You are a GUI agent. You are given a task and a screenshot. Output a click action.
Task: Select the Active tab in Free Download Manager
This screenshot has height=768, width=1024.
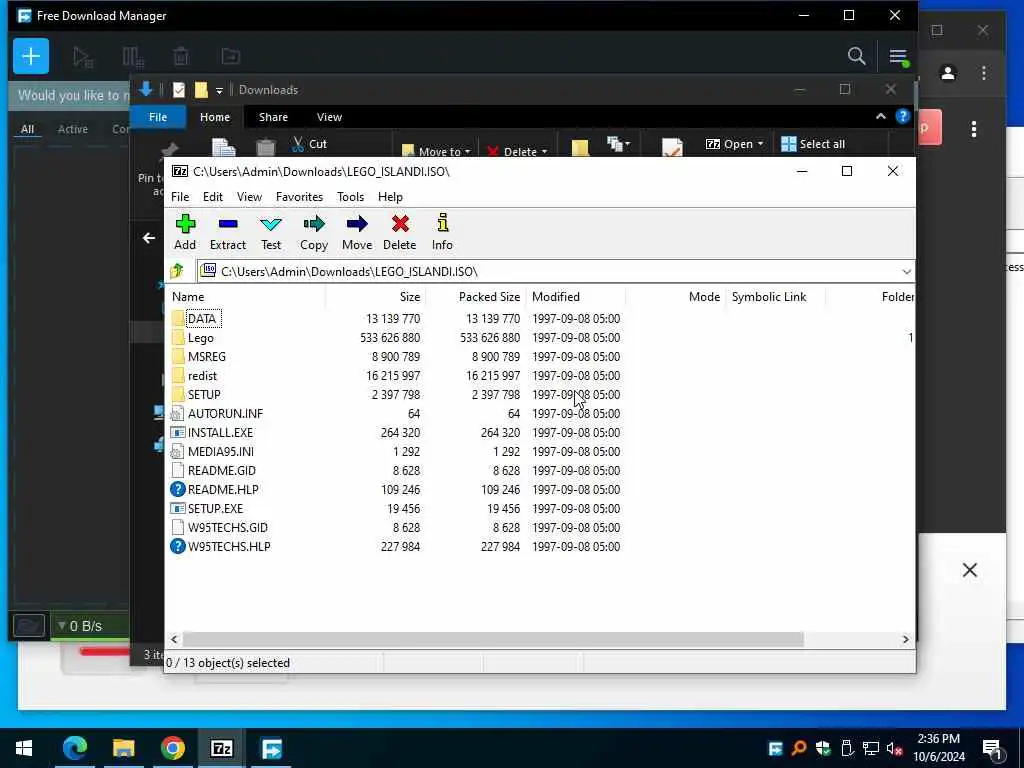72,129
